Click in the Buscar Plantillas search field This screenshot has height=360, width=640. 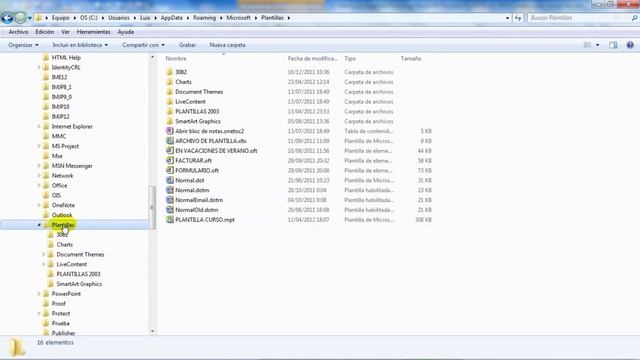(x=578, y=18)
